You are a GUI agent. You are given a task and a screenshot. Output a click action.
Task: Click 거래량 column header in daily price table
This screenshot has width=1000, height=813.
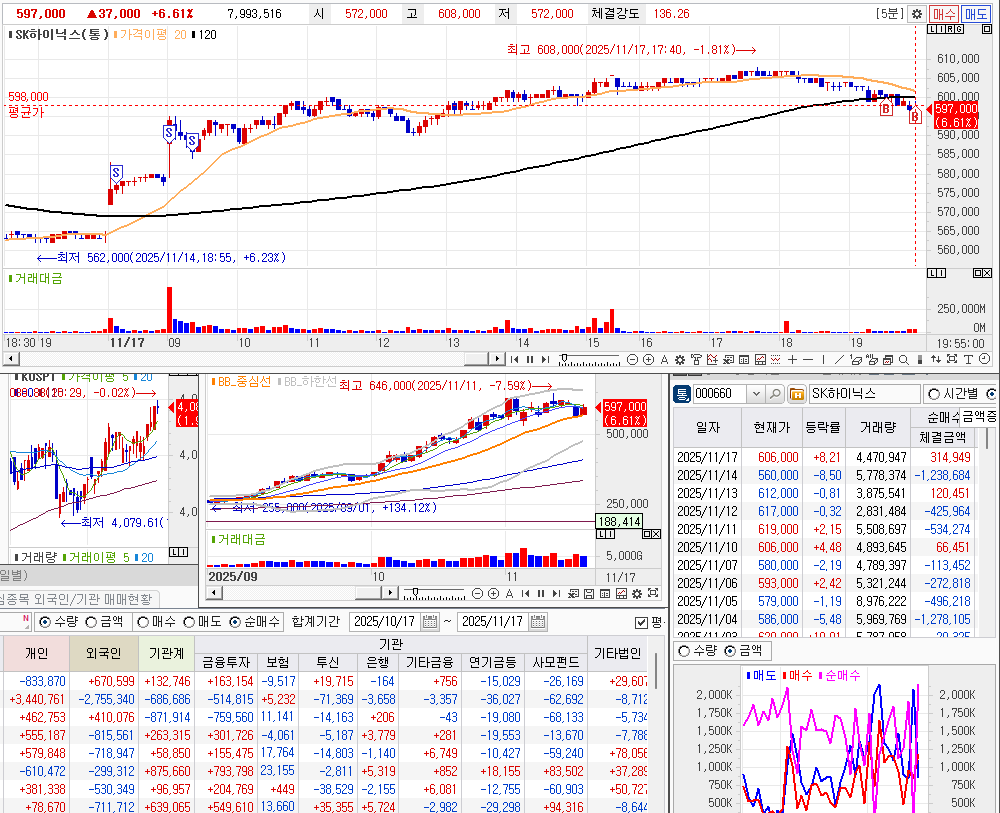pos(878,427)
